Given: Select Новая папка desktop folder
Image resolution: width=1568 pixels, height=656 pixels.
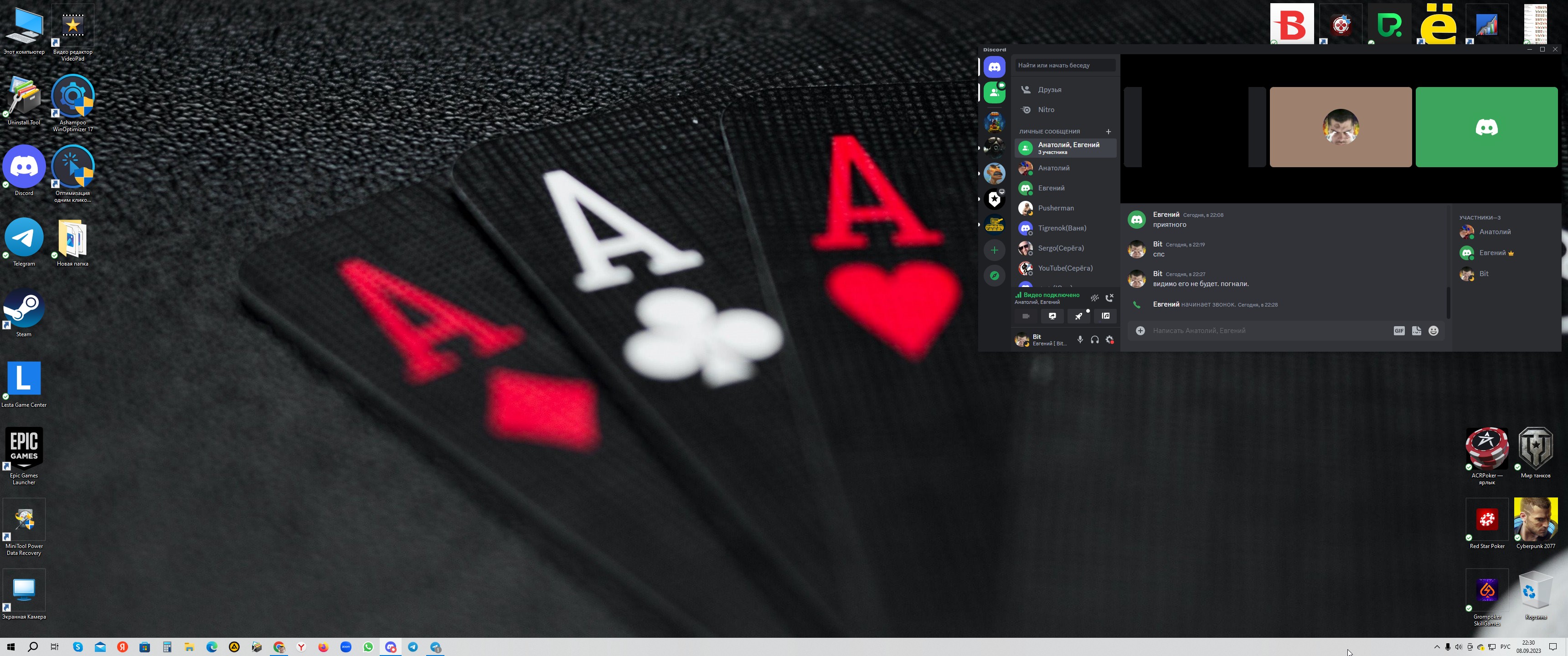Looking at the screenshot, I should [x=72, y=242].
